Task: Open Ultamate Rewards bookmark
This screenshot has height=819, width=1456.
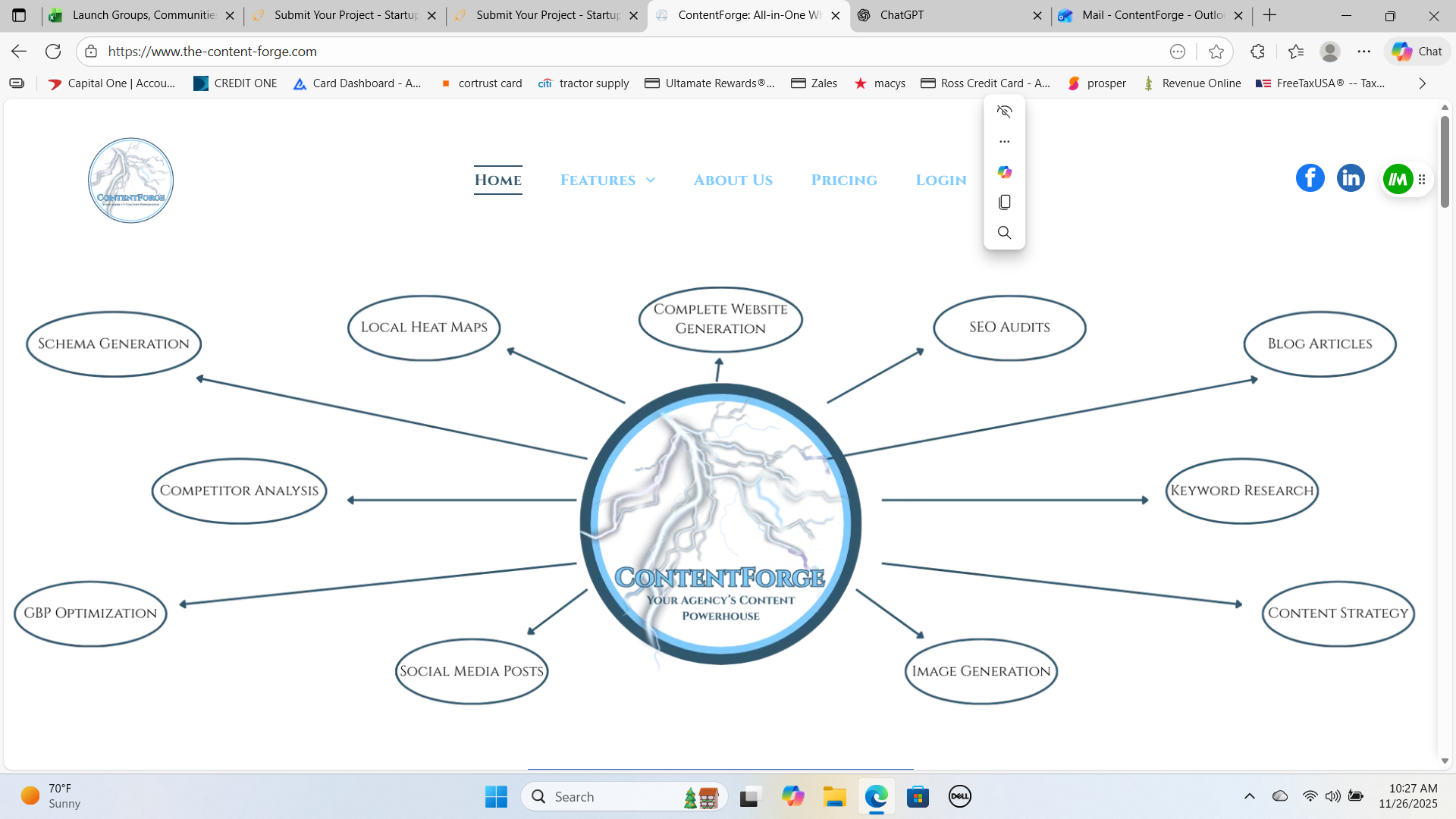Action: (710, 83)
